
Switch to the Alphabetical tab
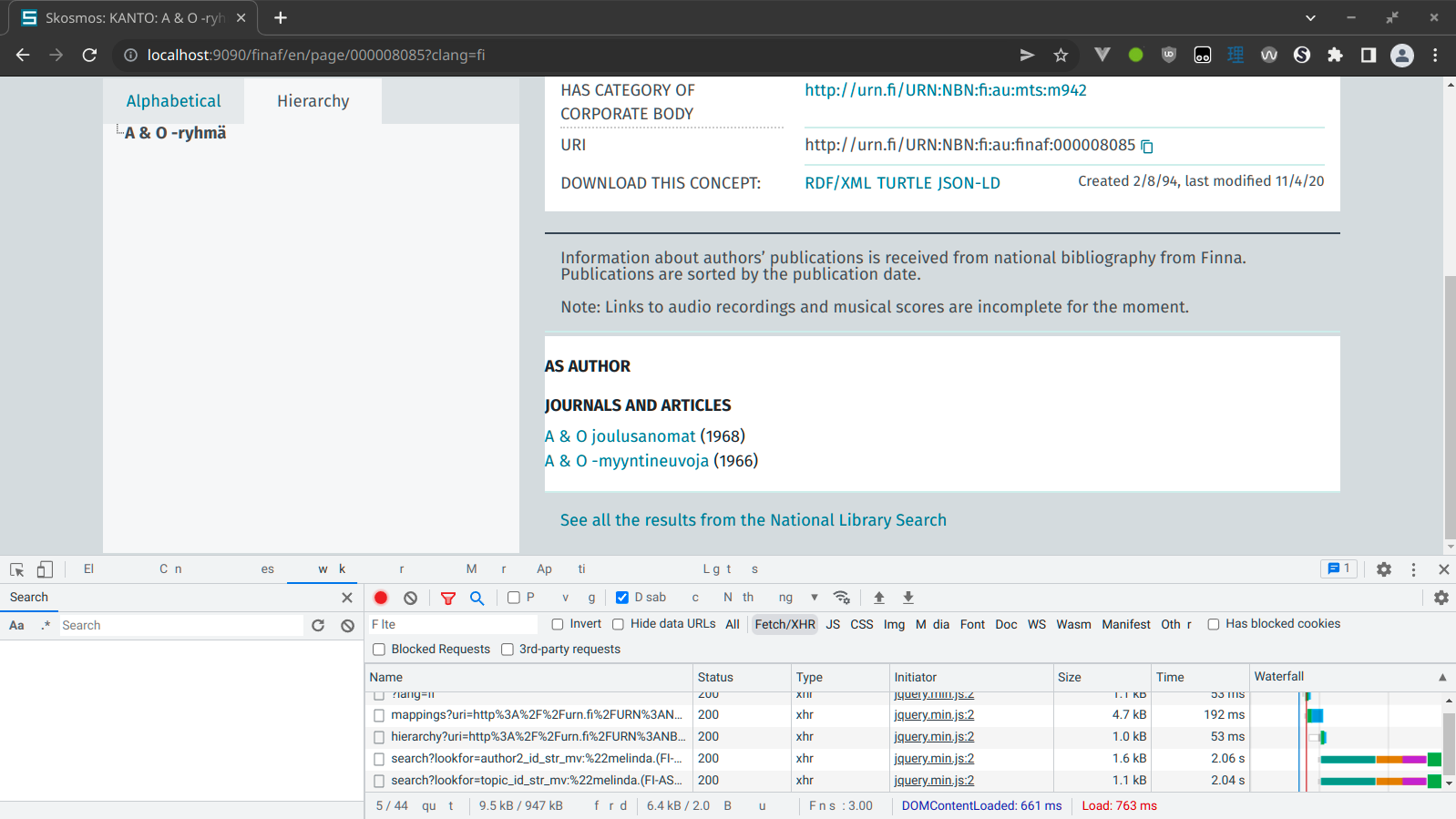pos(173,101)
